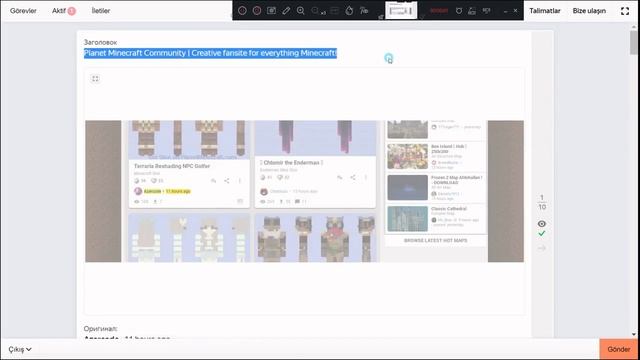The image size is (640, 360).
Task: Open the İletiler tab
Action: 101,11
